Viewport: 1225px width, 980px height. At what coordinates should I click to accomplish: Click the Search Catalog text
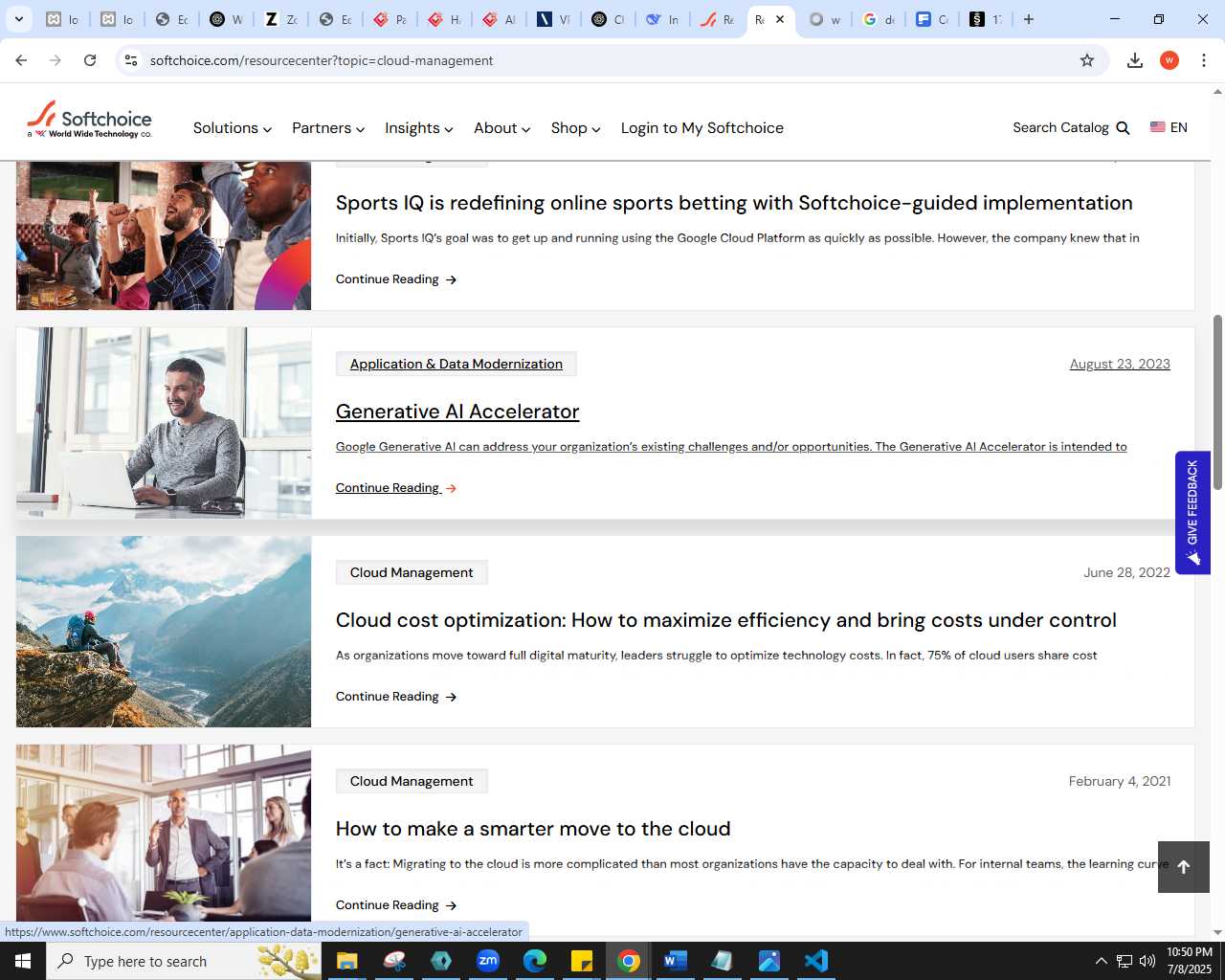pos(1060,127)
